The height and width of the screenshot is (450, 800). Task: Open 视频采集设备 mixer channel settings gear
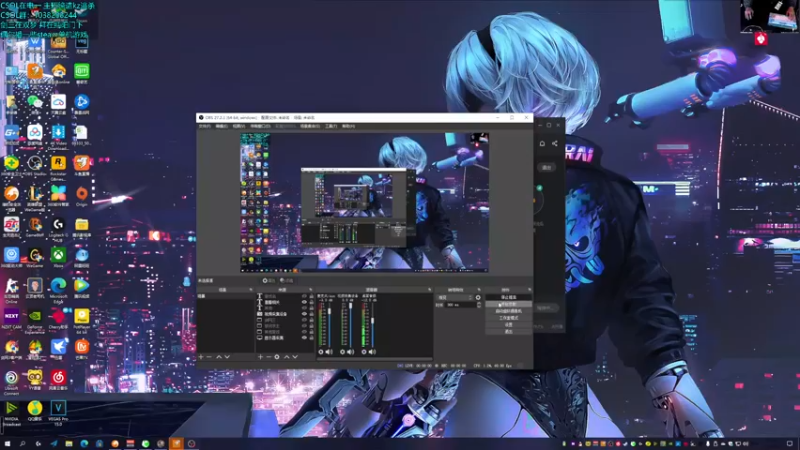coord(342,352)
